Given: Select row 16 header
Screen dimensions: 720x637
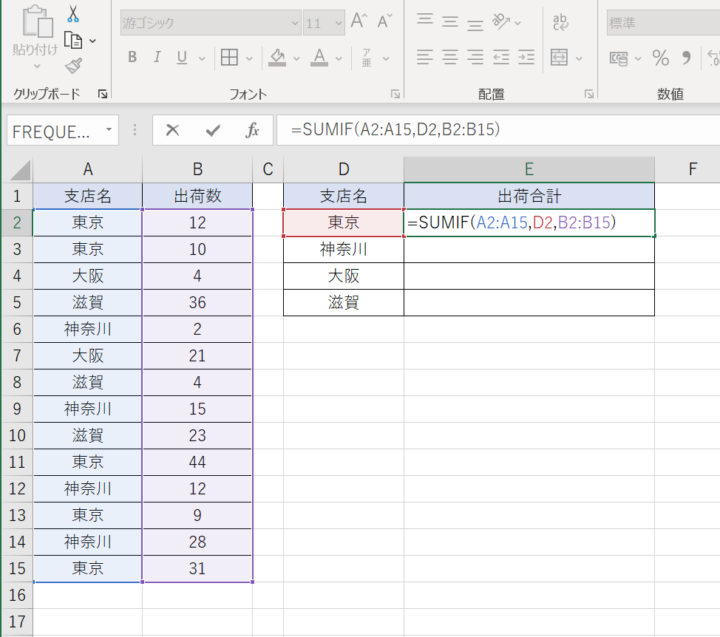Looking at the screenshot, I should [x=17, y=595].
